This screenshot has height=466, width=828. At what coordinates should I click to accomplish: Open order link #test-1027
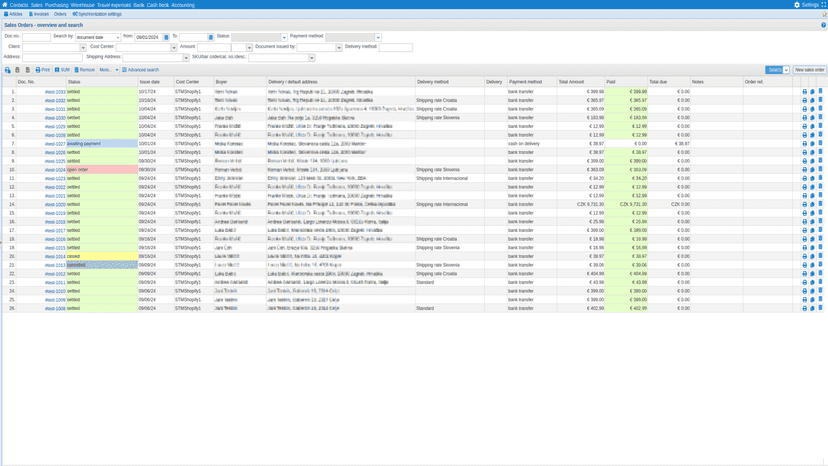[55, 144]
